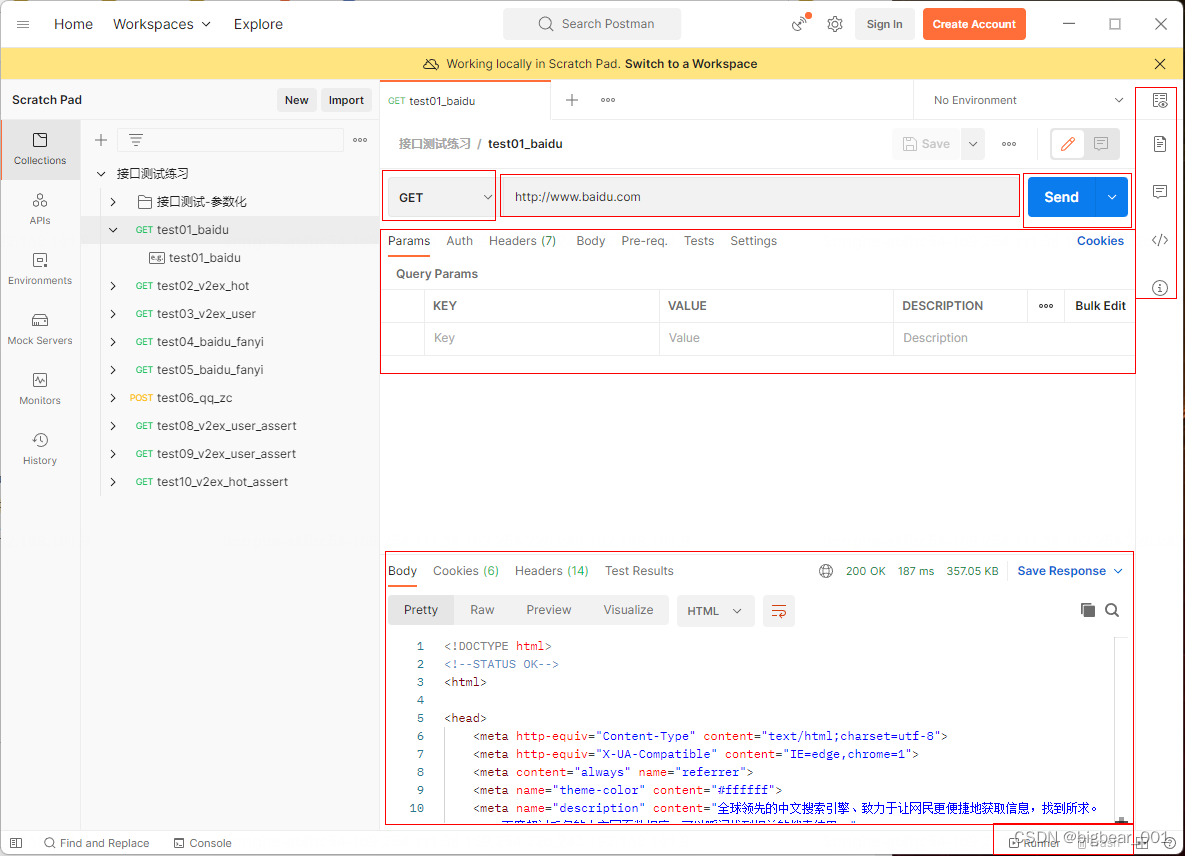Click the network globe icon in response
The width and height of the screenshot is (1185, 856).
826,571
